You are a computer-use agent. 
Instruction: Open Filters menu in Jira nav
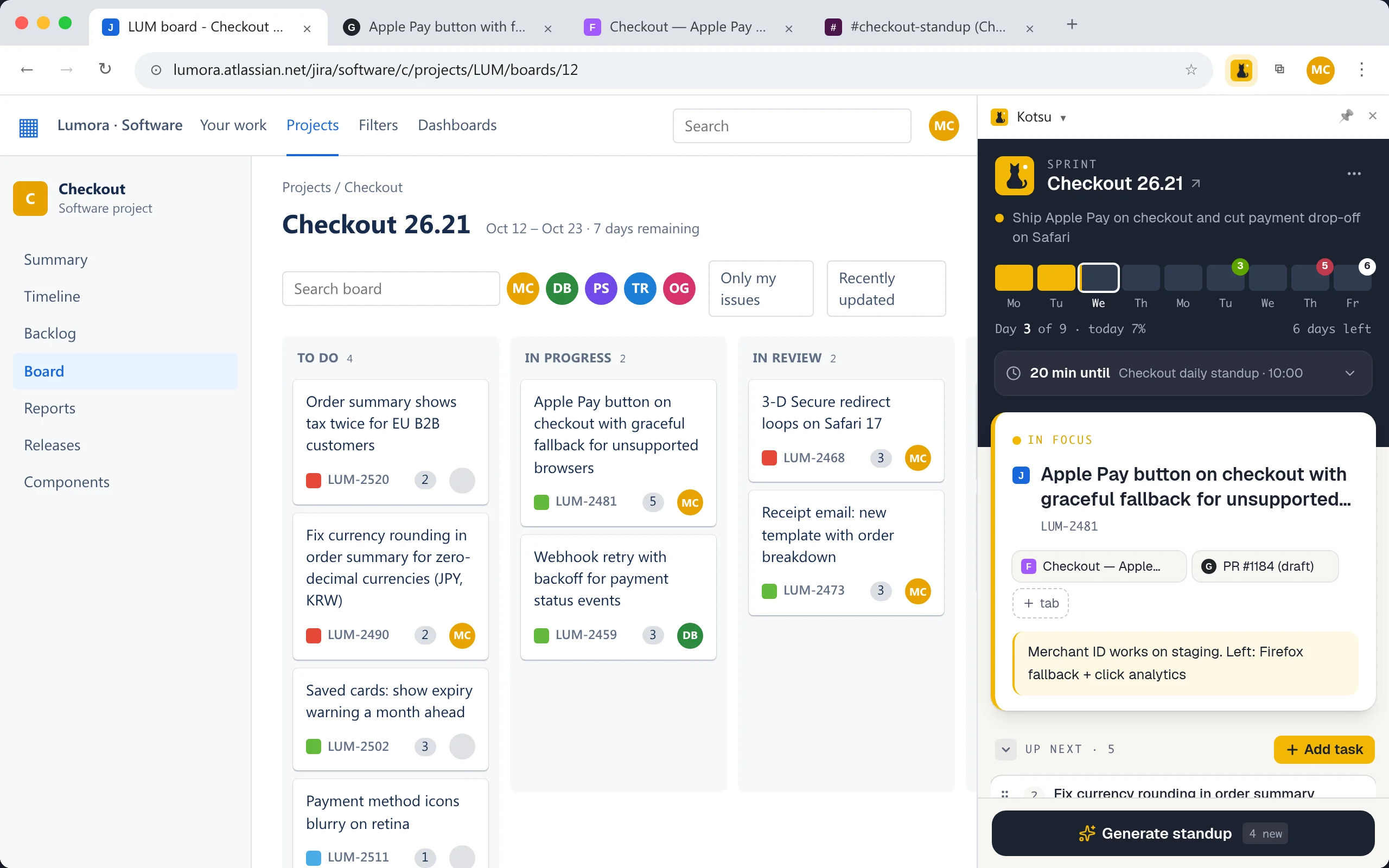point(378,125)
